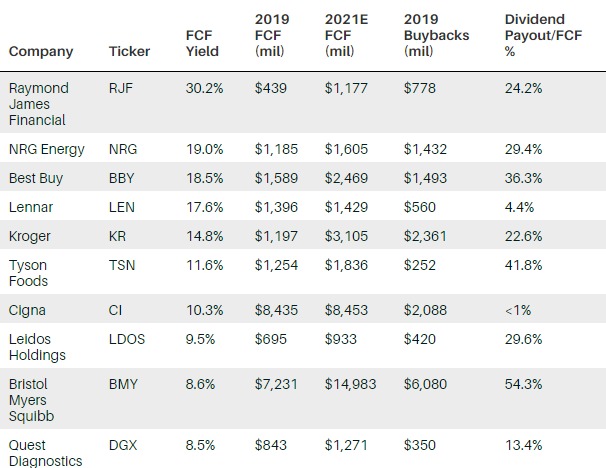The height and width of the screenshot is (468, 606).
Task: Click the FCF Yield column header
Action: pyautogui.click(x=202, y=43)
